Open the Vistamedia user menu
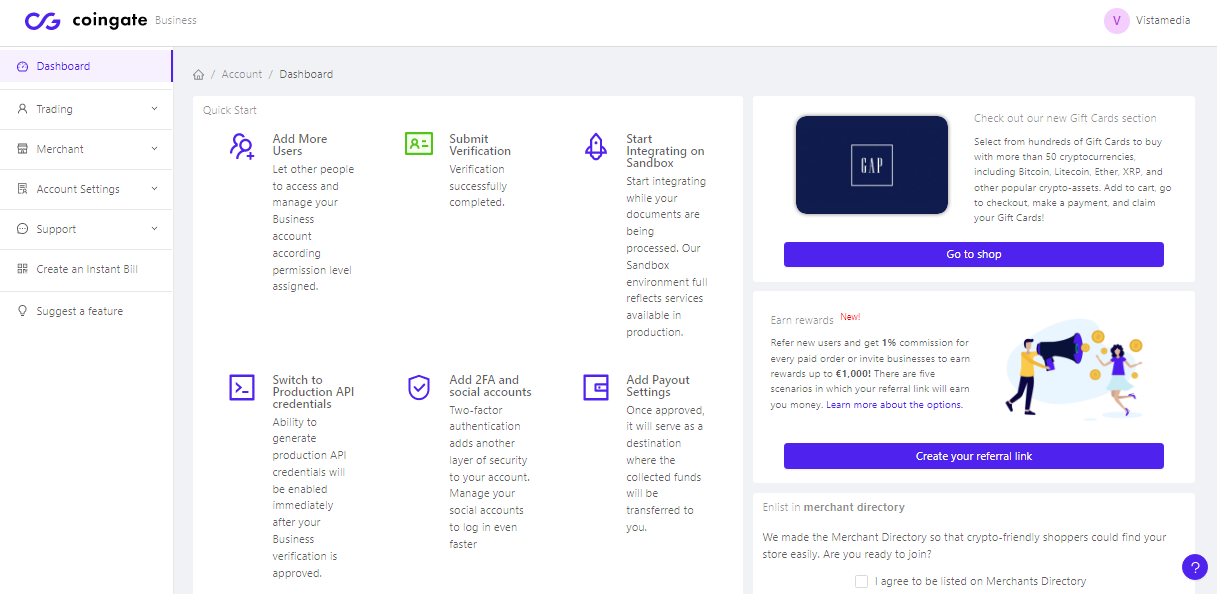The height and width of the screenshot is (594, 1217). [x=1148, y=21]
